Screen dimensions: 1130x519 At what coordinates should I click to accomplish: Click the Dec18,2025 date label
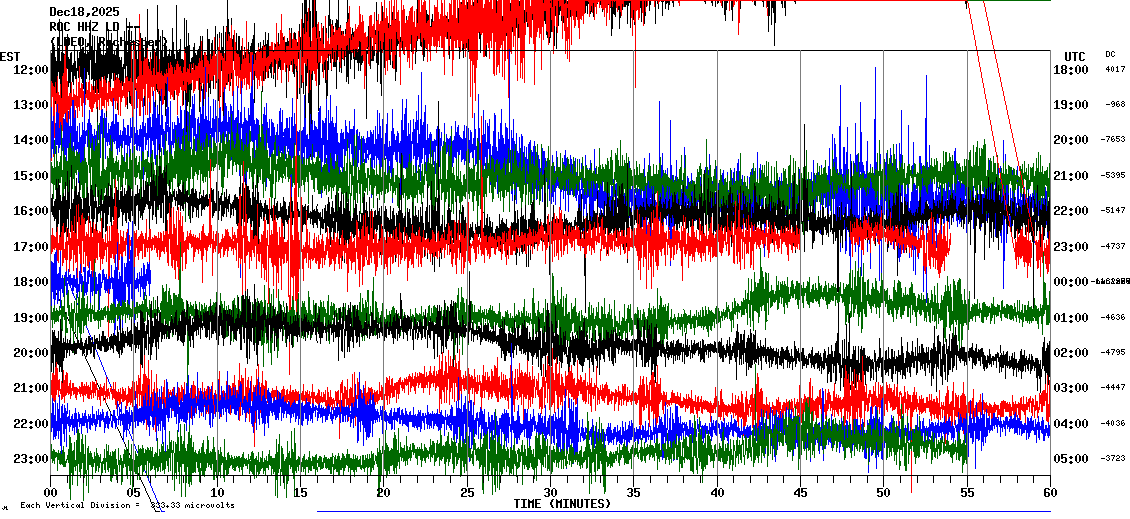[x=83, y=12]
